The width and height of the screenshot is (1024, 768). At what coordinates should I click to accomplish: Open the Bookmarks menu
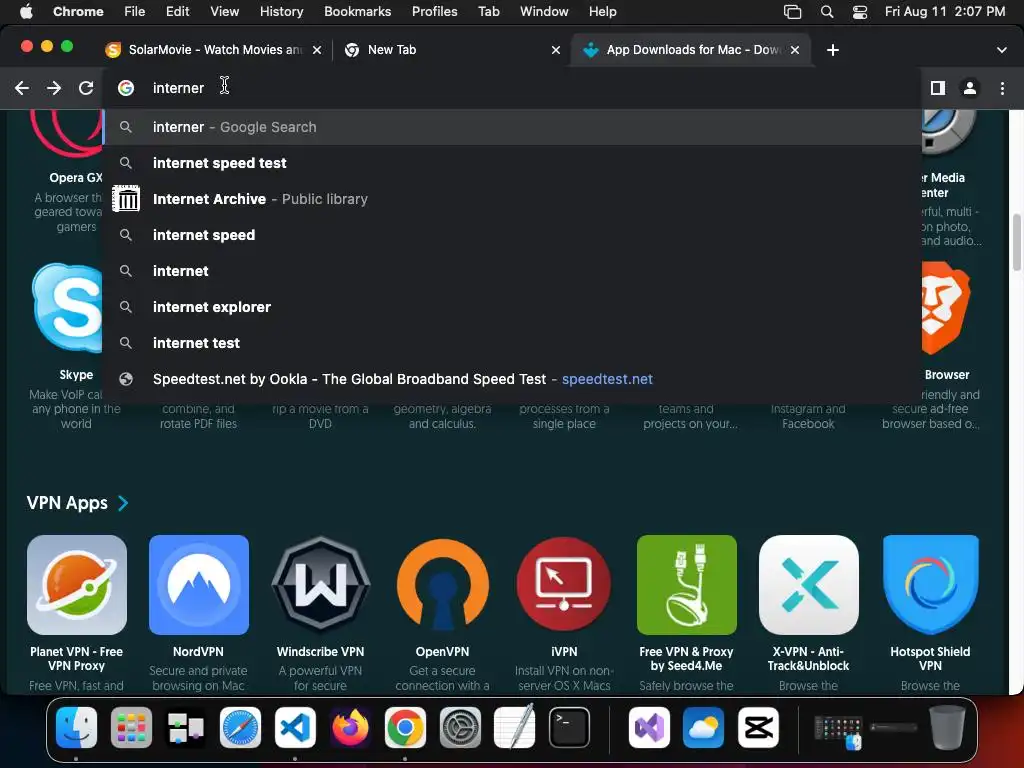tap(357, 12)
